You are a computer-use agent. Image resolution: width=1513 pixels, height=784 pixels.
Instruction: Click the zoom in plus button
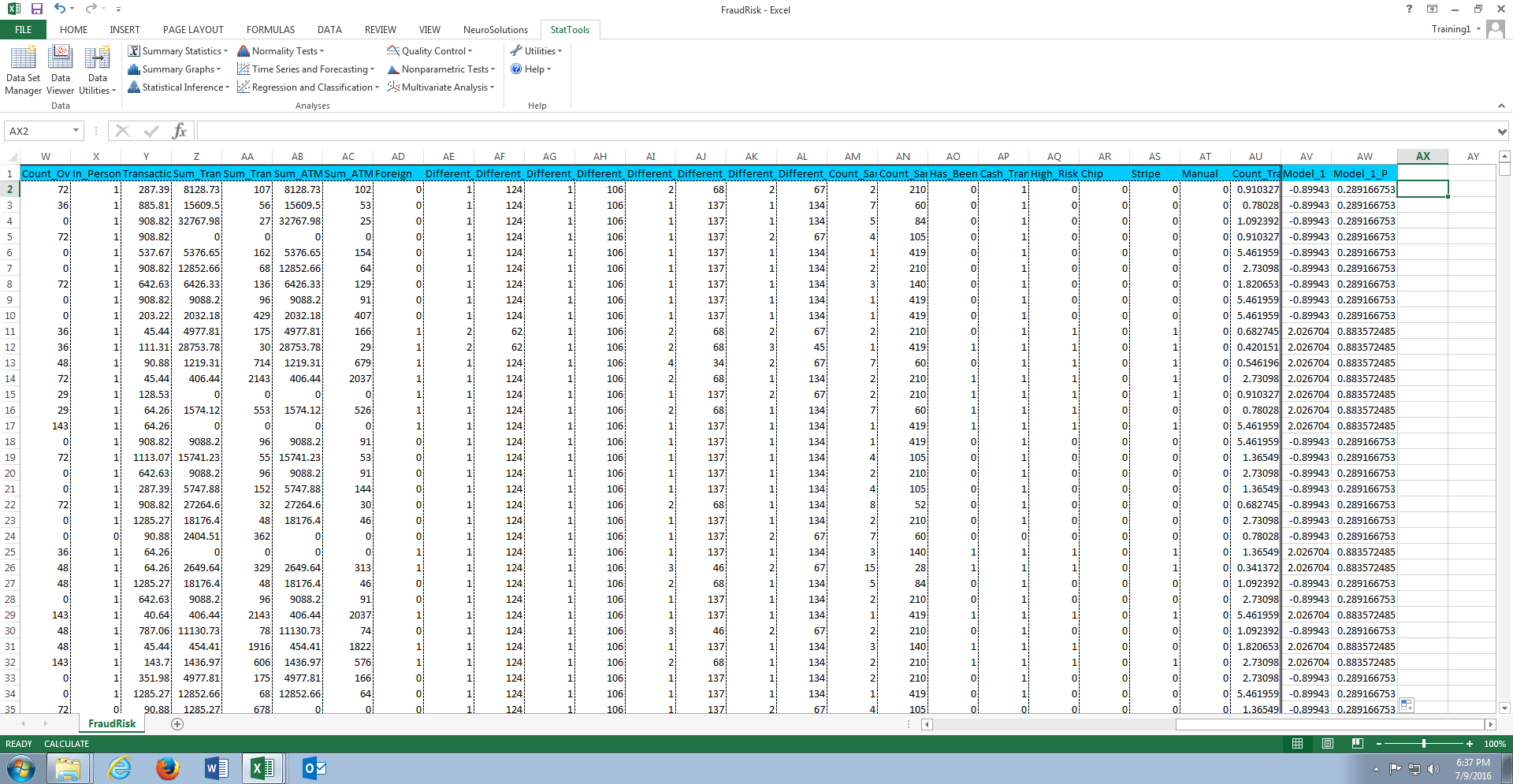(1470, 744)
